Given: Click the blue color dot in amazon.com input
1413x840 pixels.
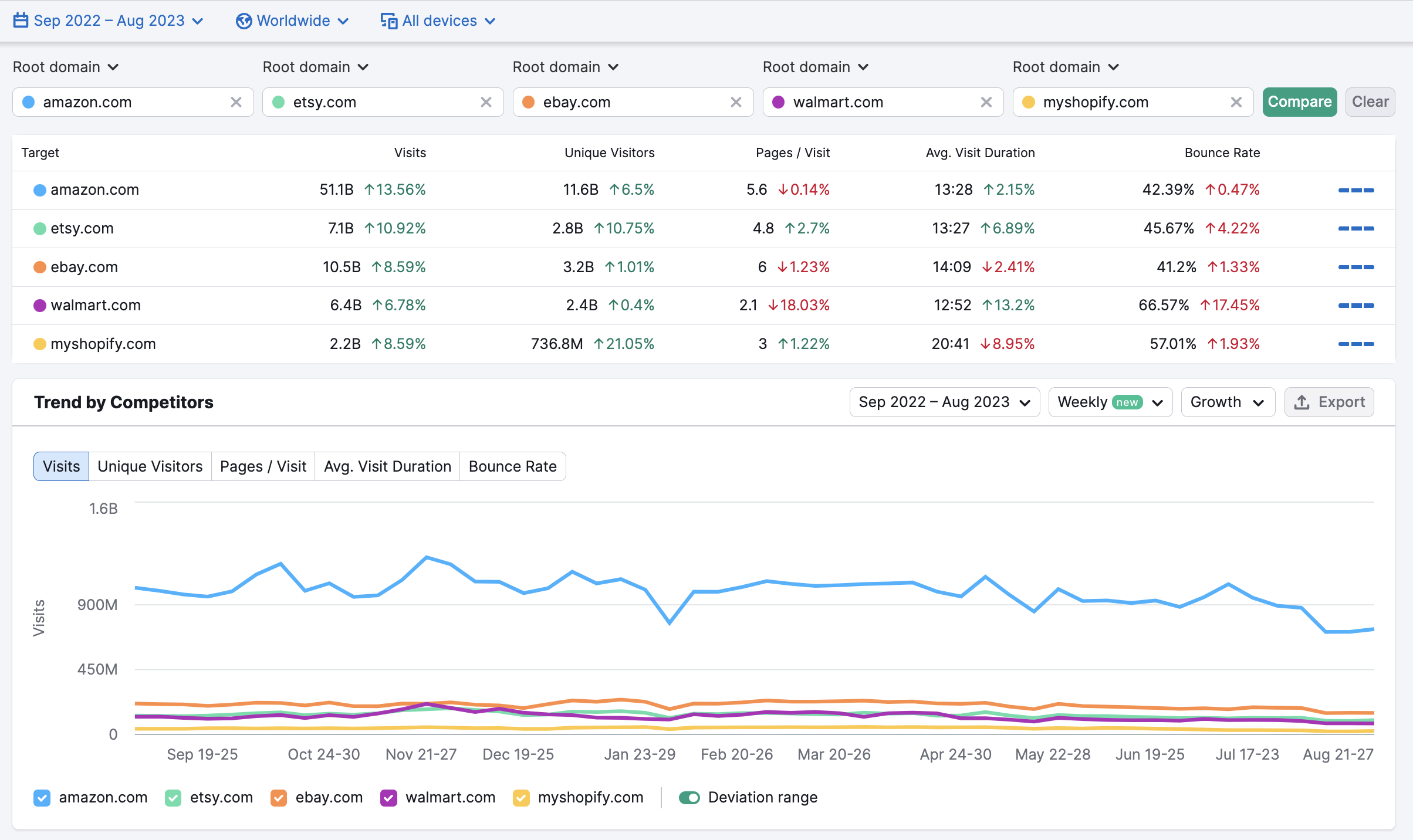Looking at the screenshot, I should click(28, 102).
